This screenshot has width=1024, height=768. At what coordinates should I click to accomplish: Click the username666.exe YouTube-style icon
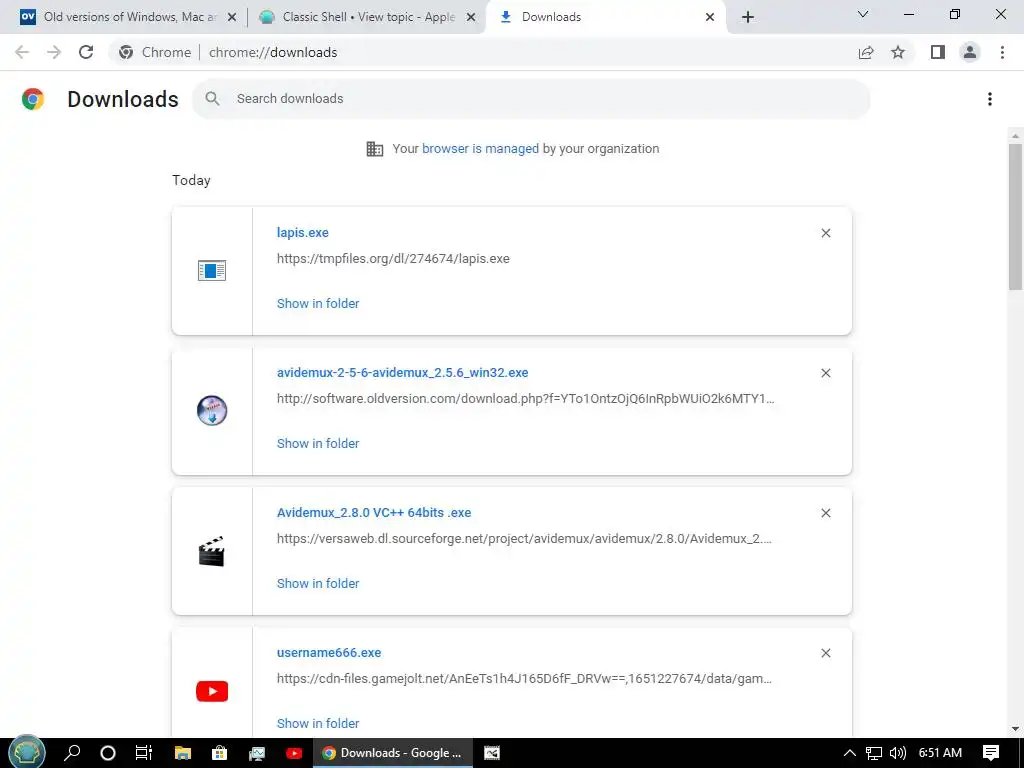[x=212, y=691]
